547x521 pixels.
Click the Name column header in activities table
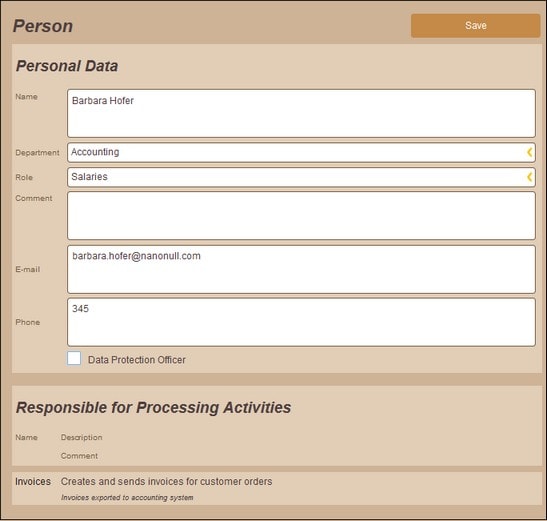tap(27, 437)
